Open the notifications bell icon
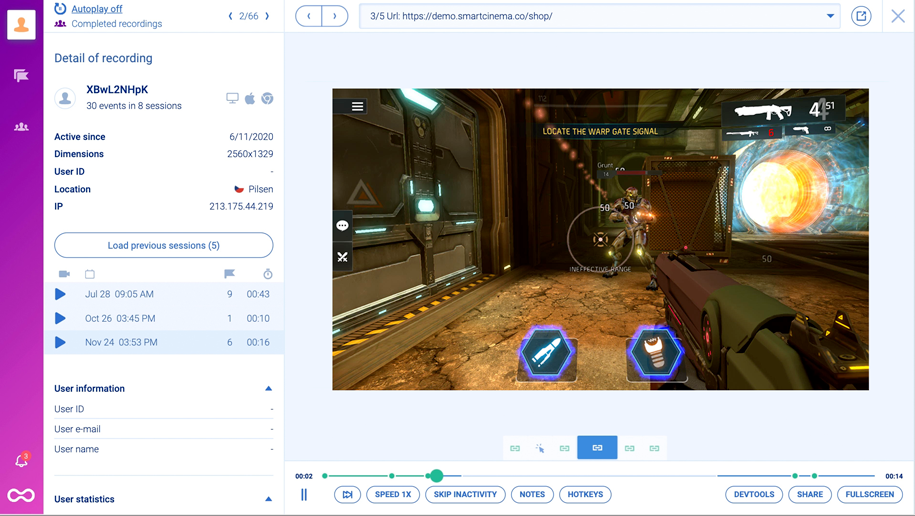Viewport: 915px width, 516px height. pos(22,461)
